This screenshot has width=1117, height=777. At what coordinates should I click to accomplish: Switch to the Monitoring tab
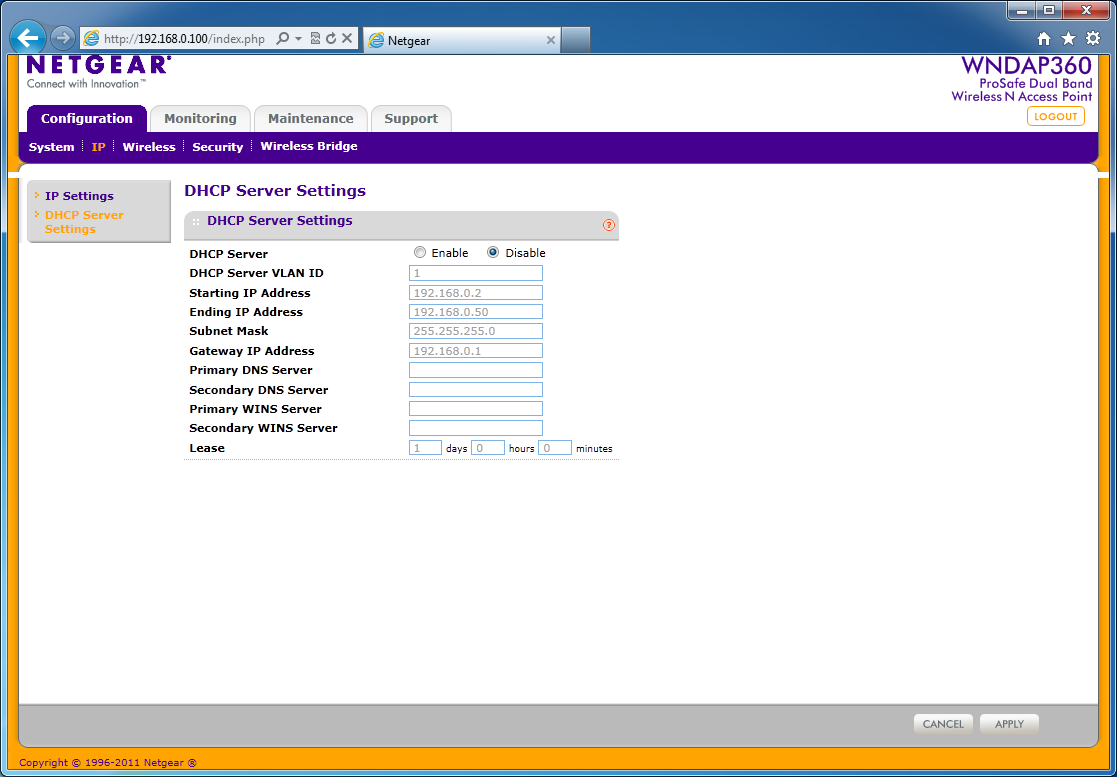point(200,118)
